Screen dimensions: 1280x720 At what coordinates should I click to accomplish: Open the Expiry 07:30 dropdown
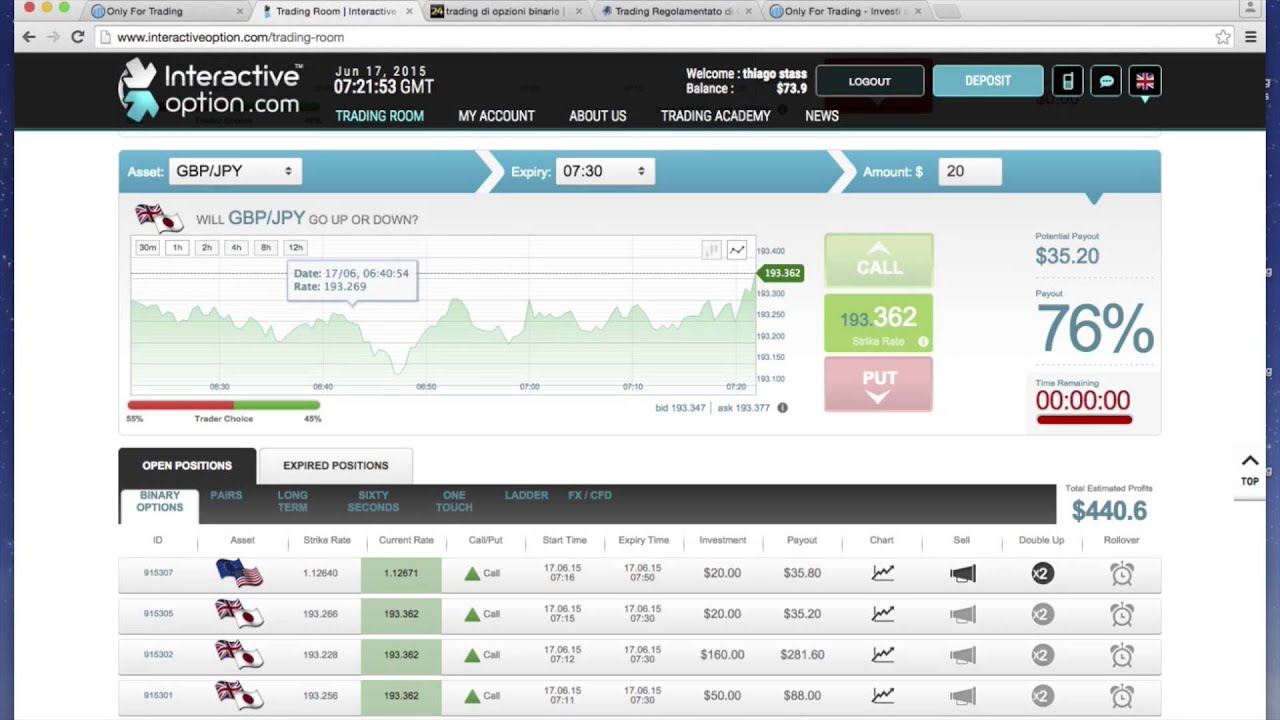tap(605, 171)
